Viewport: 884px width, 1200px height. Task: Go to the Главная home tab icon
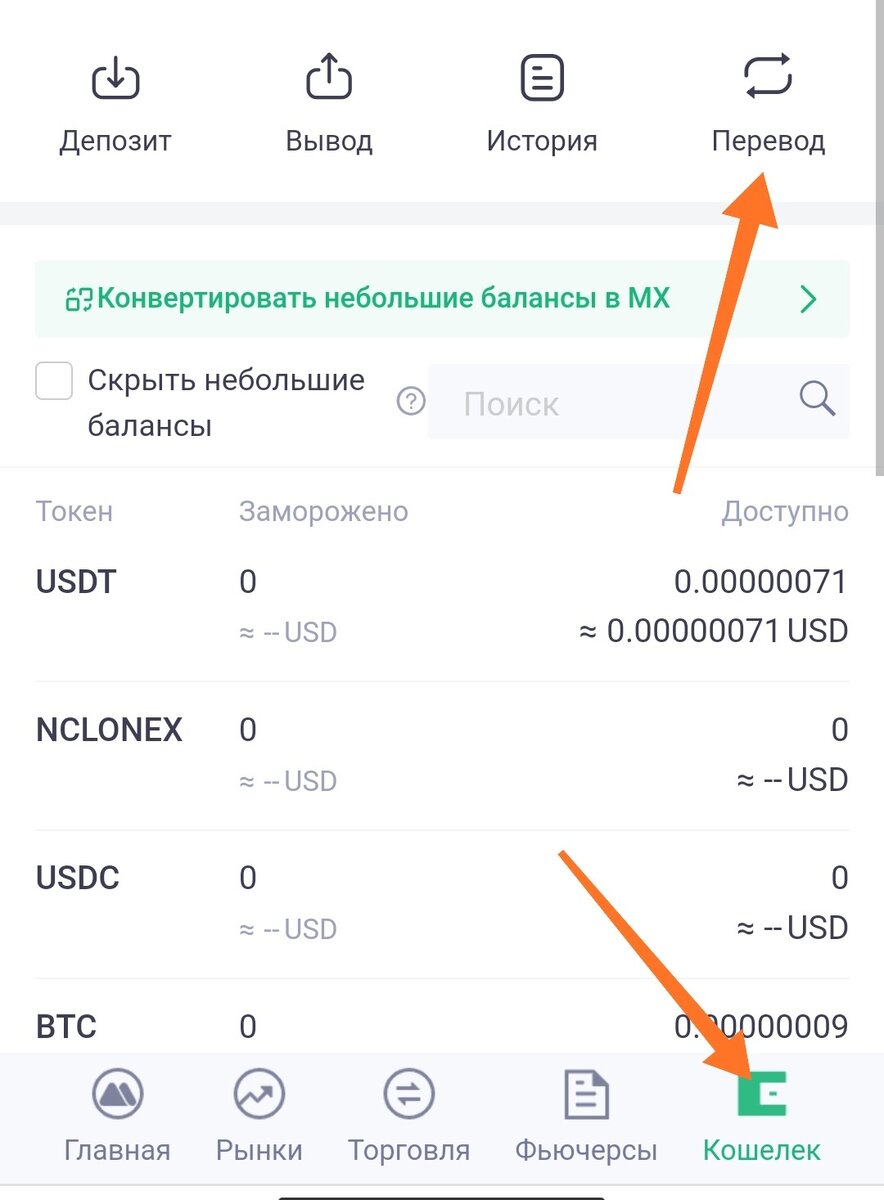[x=117, y=1095]
